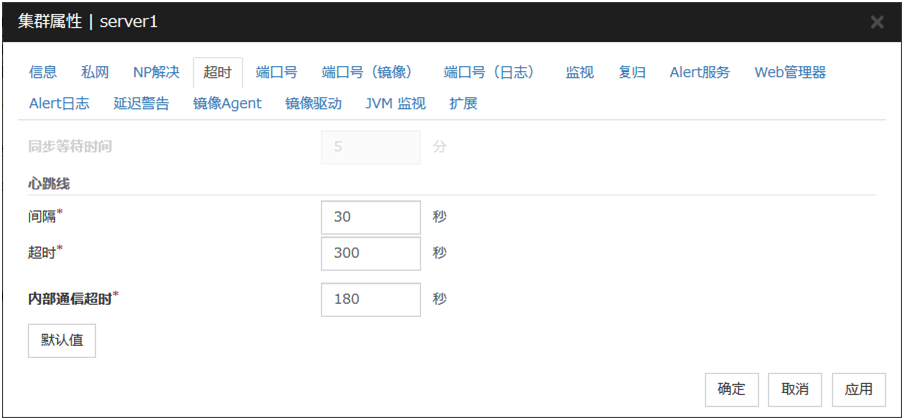904x420 pixels.
Task: Go to the 监视 tab
Action: pos(580,72)
